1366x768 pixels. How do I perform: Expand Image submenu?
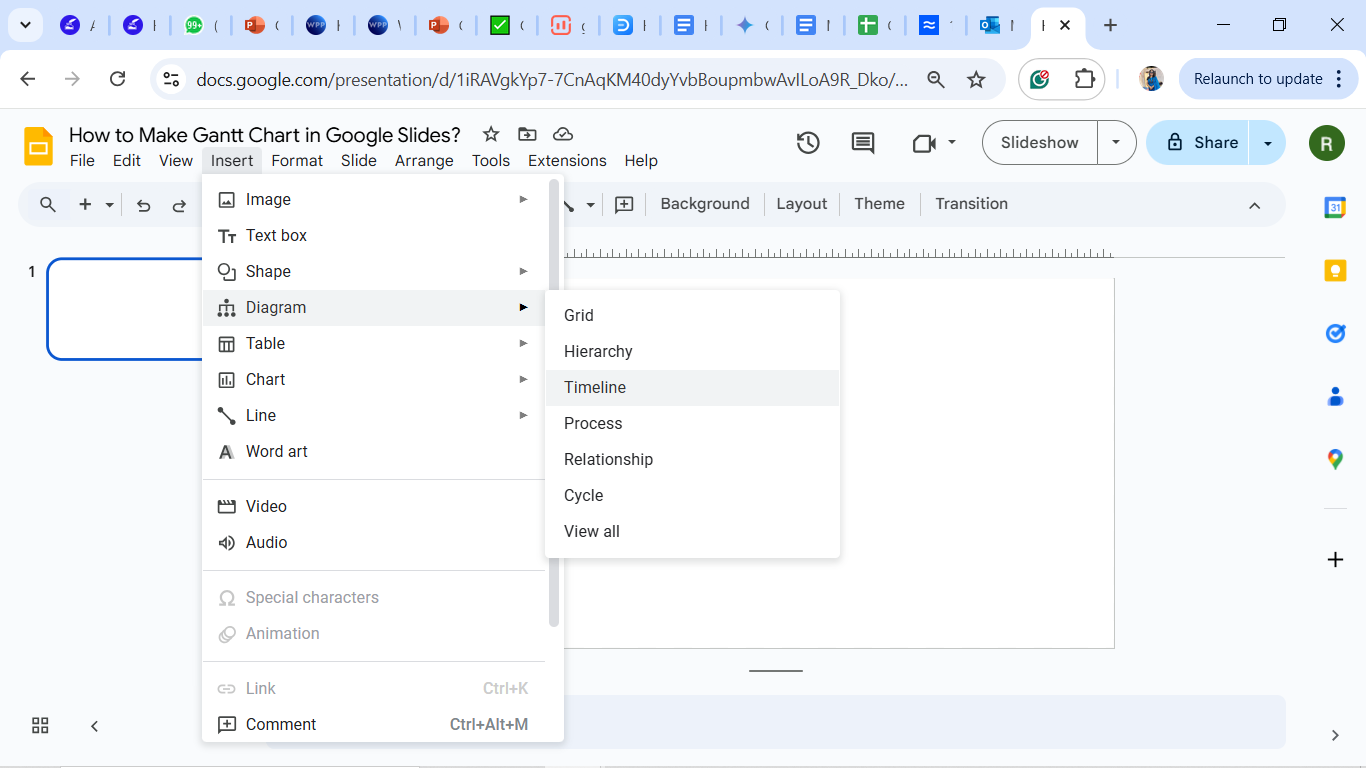(523, 199)
